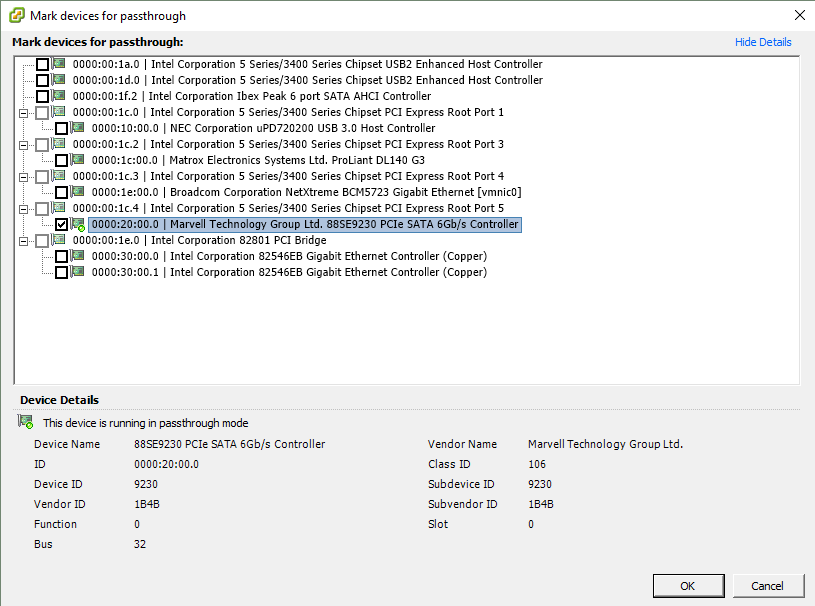Cancel the passthrough dialog

(x=767, y=586)
